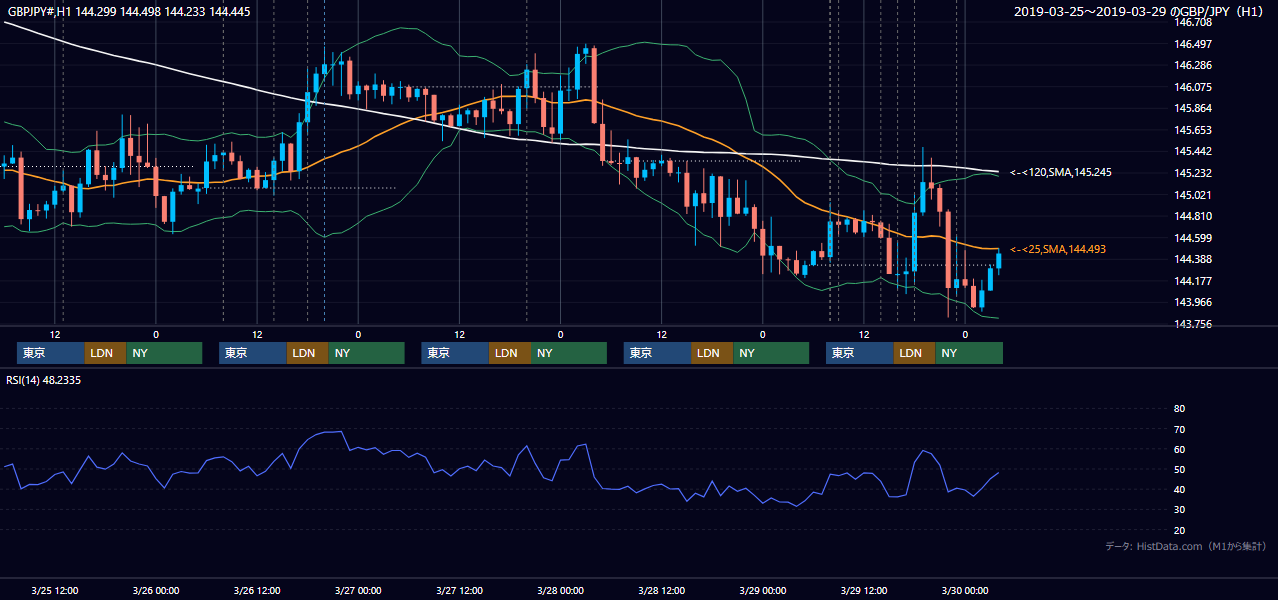Click the RSI scale value 80

tap(1179, 409)
